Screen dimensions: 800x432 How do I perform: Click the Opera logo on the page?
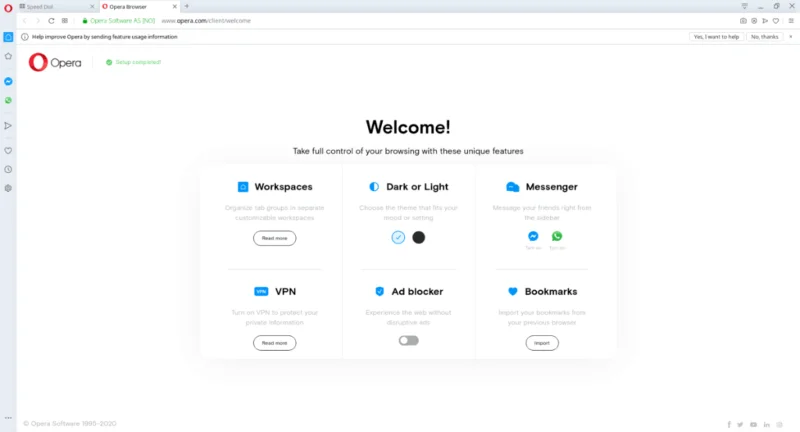(x=55, y=62)
